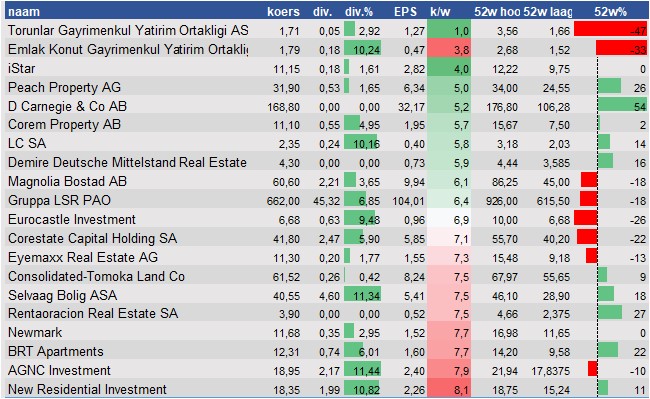Select the '52w hoog' column header
Screen dimensions: 650x399
(x=497, y=12)
